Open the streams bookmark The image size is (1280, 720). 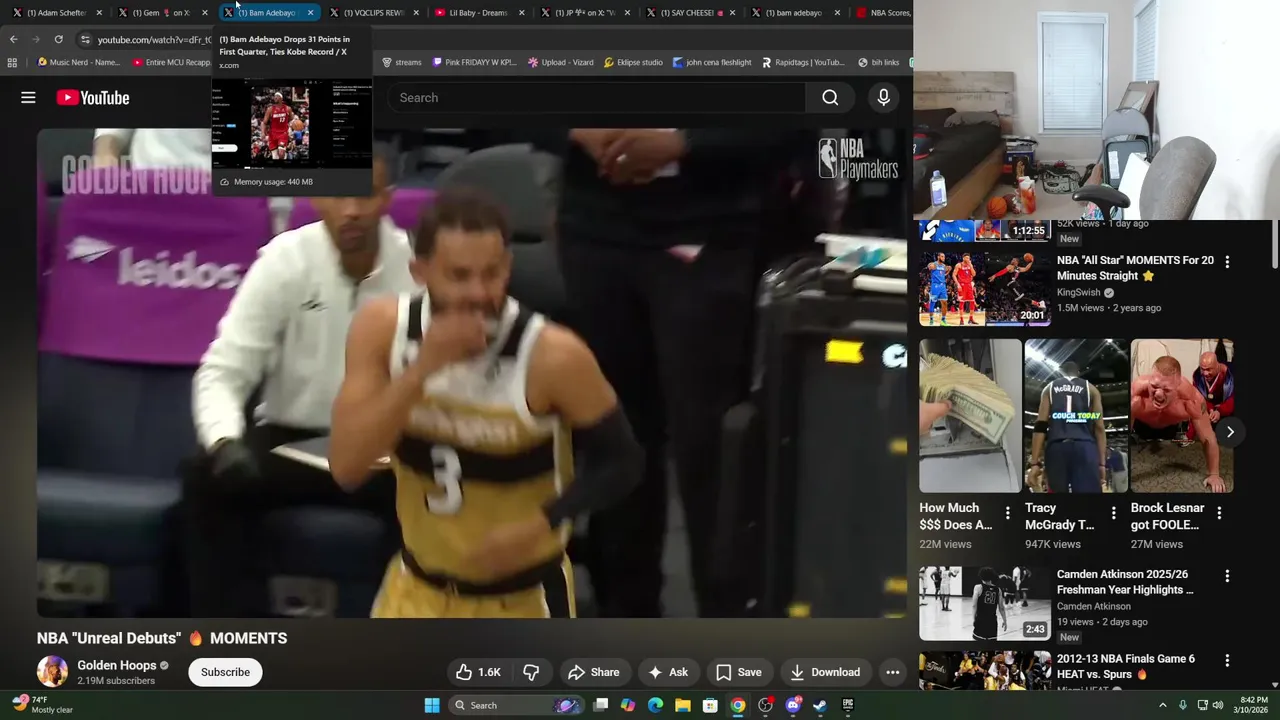tap(401, 62)
